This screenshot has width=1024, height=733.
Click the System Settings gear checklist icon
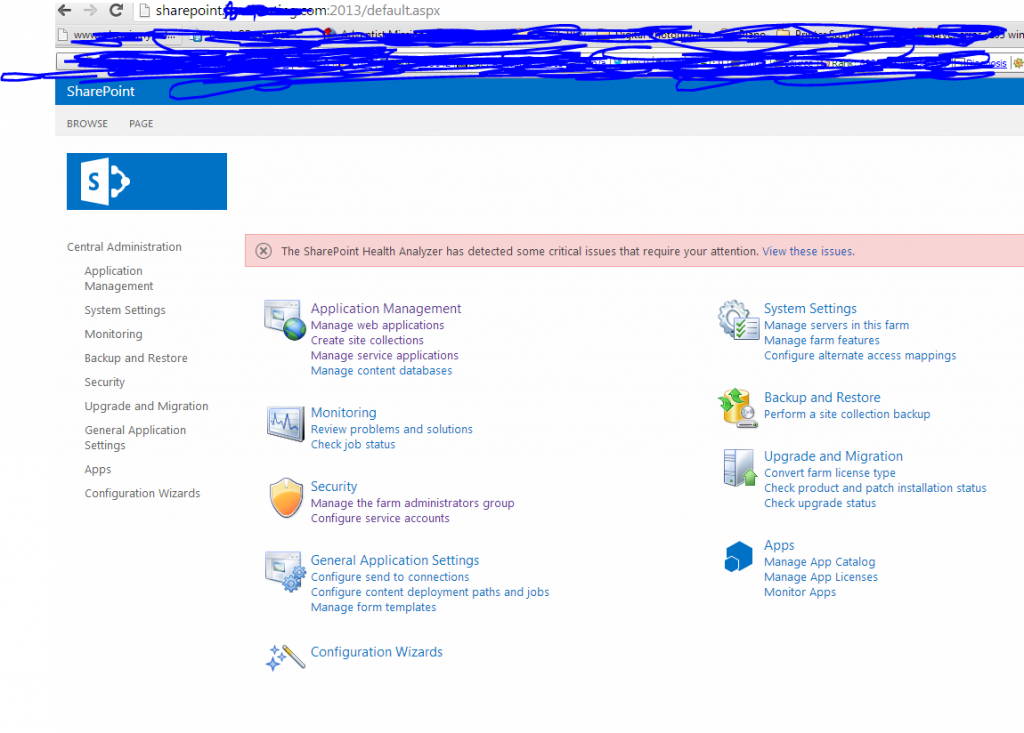point(739,320)
